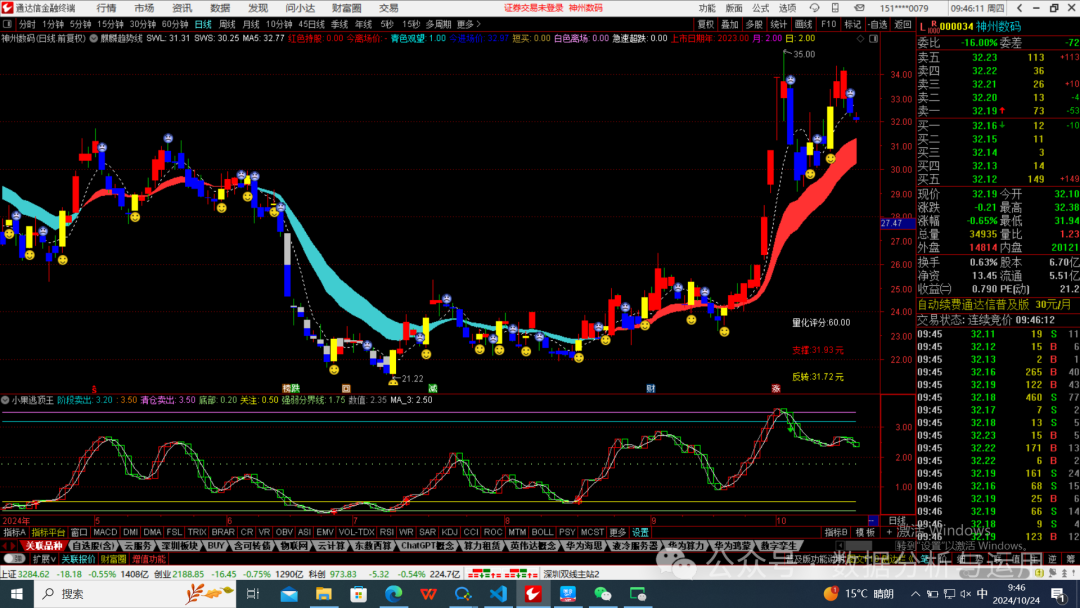Toggle the 标记 mark button
Viewport: 1080px width, 608px height.
(x=853, y=24)
